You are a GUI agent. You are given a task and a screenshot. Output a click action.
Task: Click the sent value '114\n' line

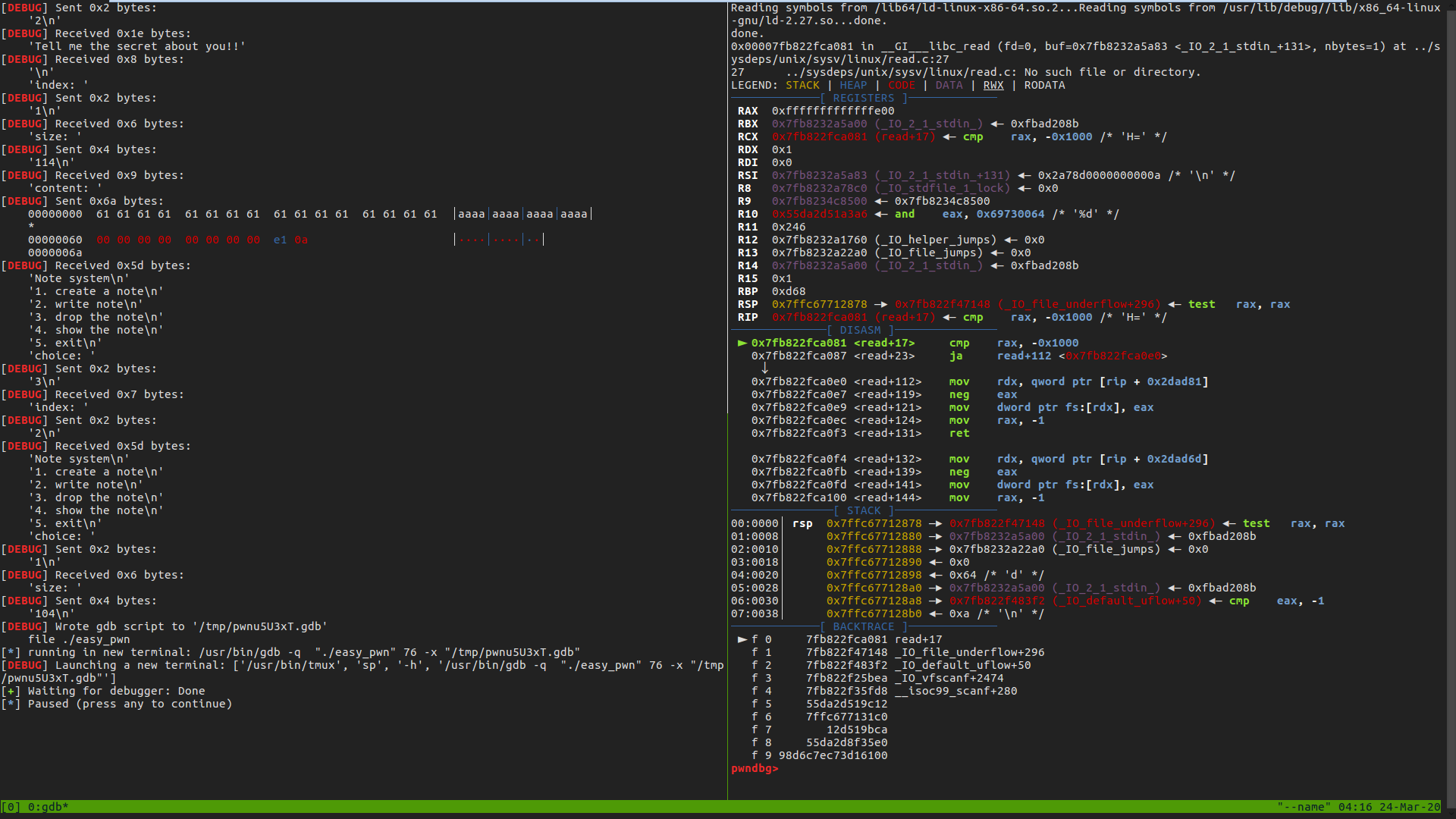click(x=52, y=162)
